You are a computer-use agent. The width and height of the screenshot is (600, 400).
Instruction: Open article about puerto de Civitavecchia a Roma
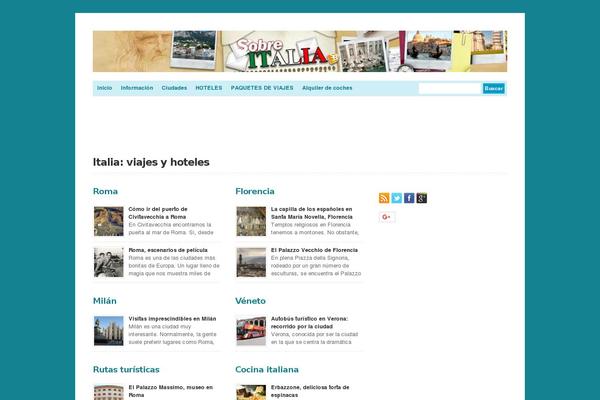(x=158, y=213)
